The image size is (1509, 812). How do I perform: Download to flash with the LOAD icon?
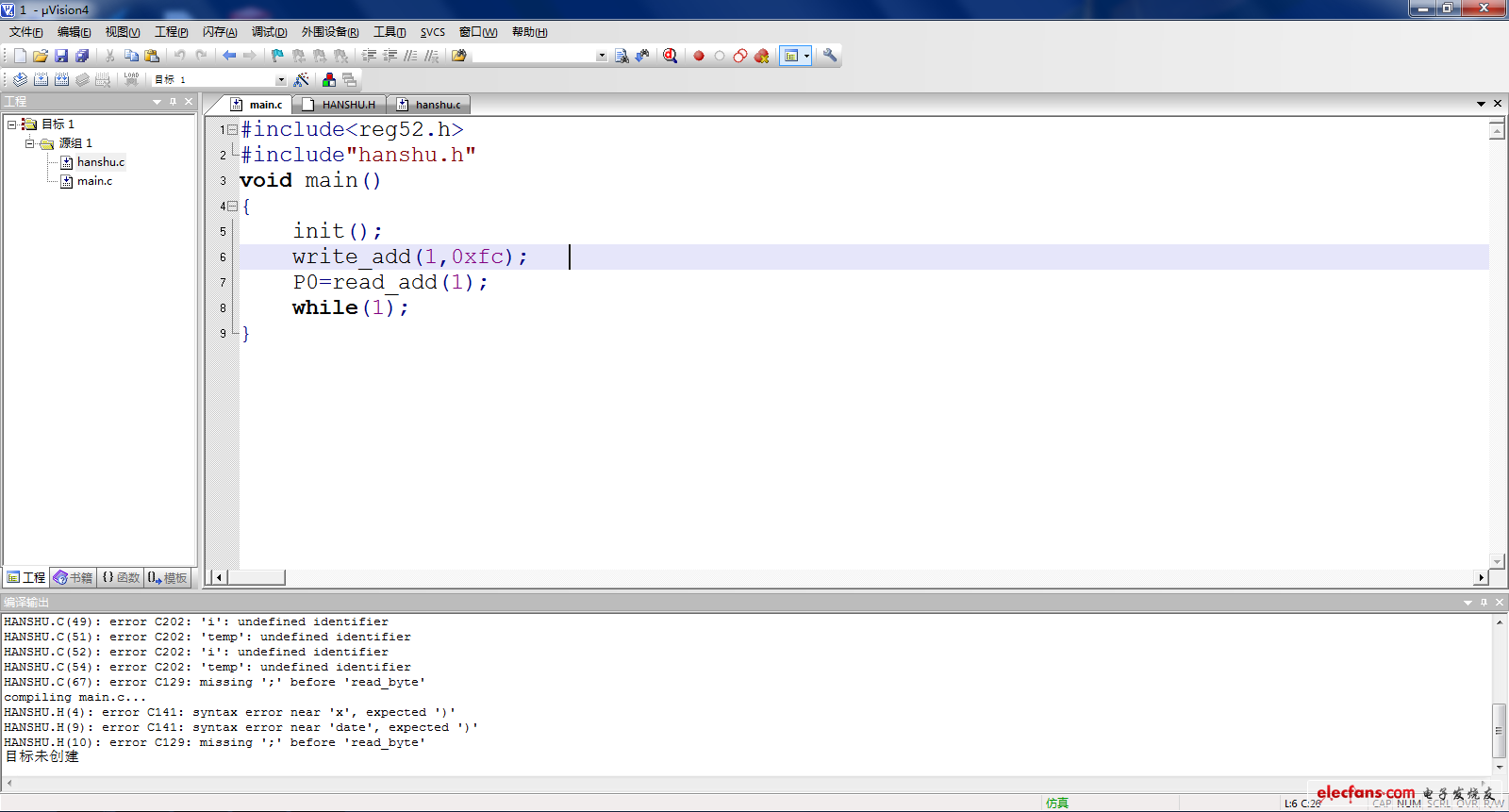coord(131,79)
